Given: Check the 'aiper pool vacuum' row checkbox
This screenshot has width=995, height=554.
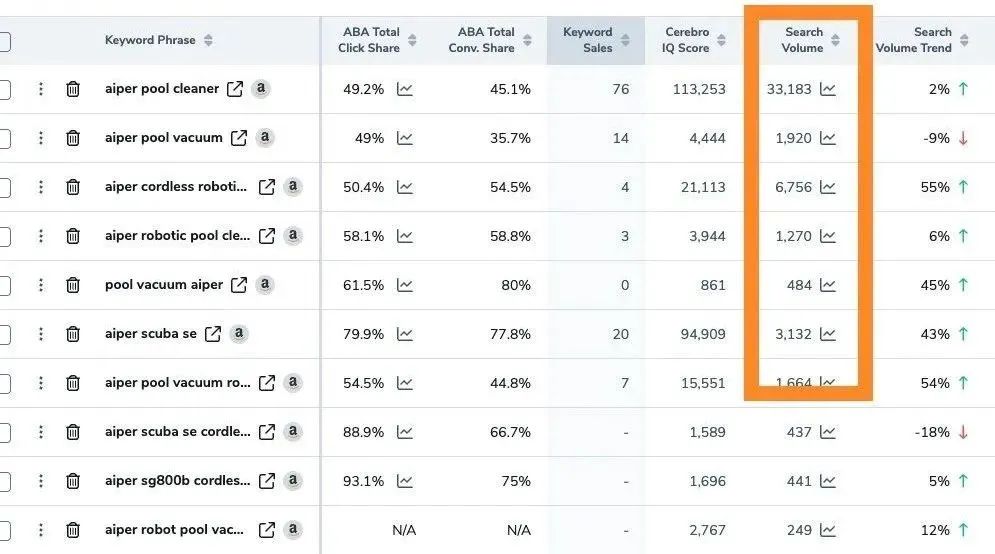Looking at the screenshot, I should click(4, 138).
